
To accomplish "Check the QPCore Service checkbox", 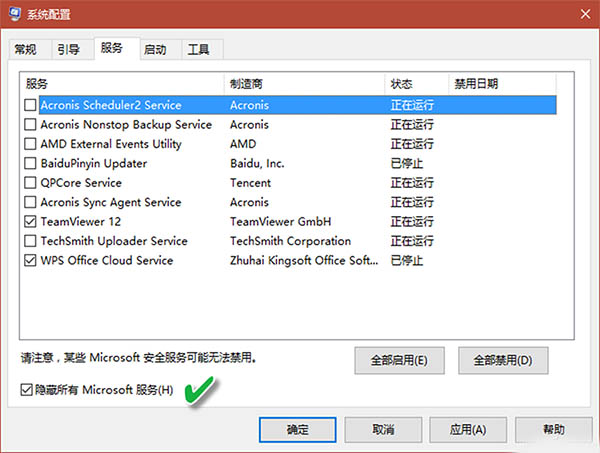I will point(31,183).
